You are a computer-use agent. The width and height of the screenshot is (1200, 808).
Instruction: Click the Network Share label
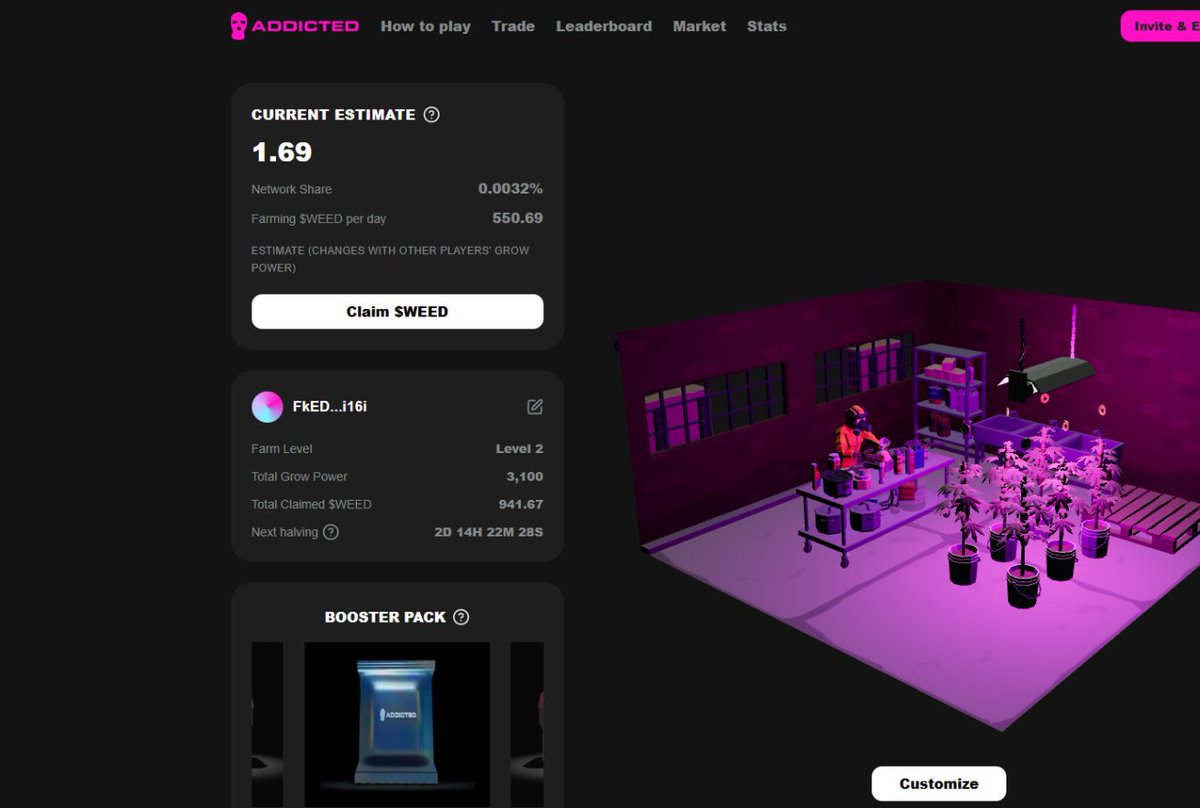click(x=291, y=189)
